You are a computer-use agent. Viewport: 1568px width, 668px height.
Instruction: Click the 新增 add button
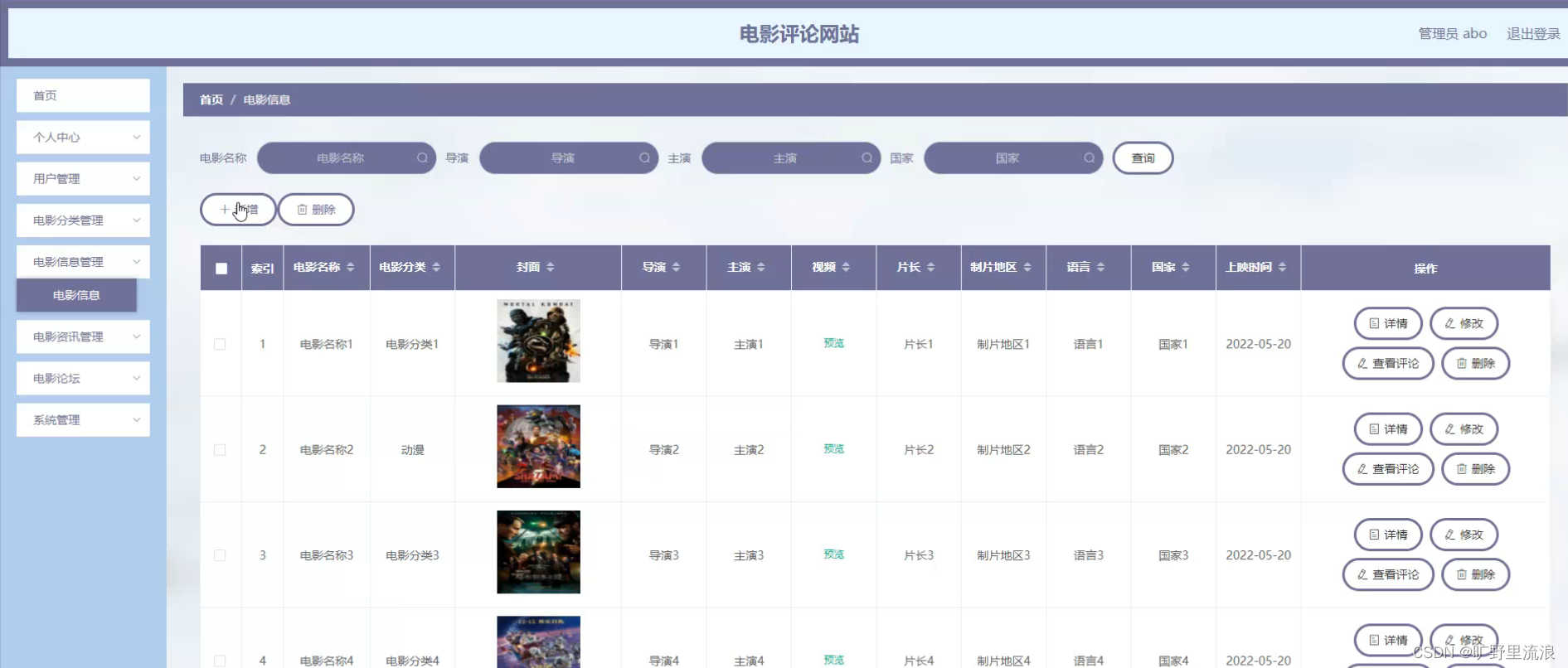(x=238, y=210)
